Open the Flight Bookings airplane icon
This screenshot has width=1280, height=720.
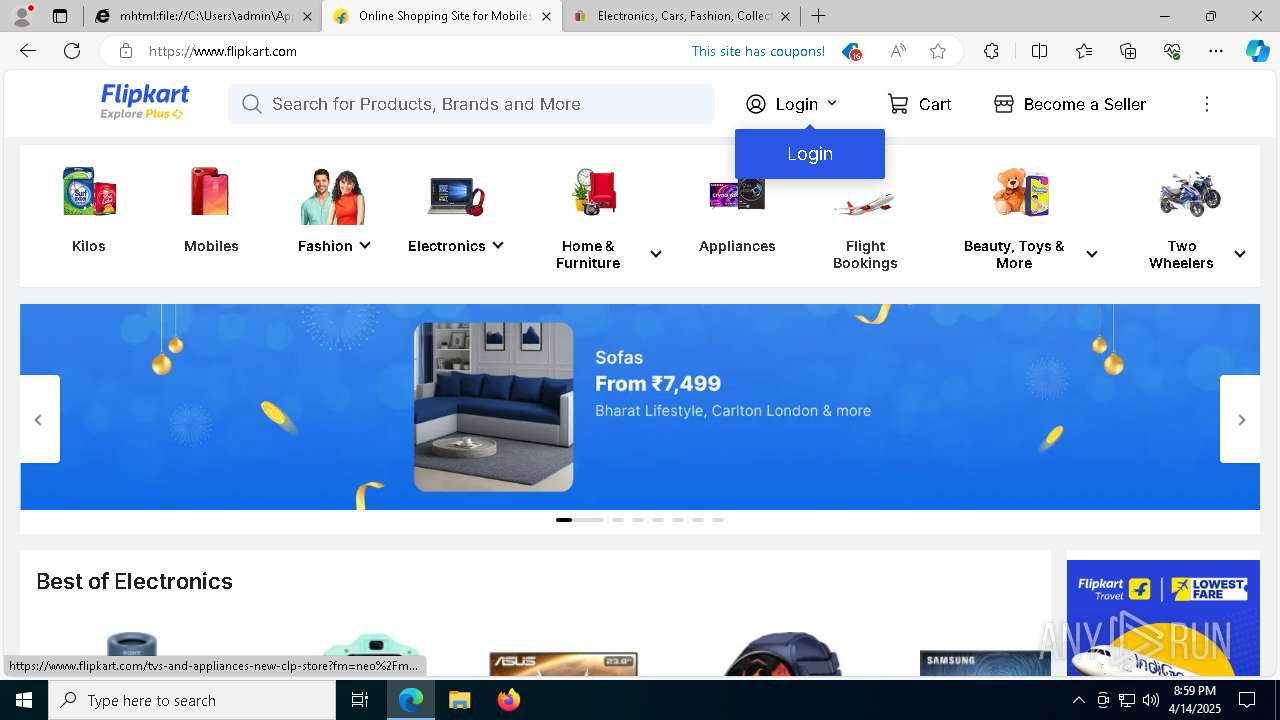coord(864,204)
